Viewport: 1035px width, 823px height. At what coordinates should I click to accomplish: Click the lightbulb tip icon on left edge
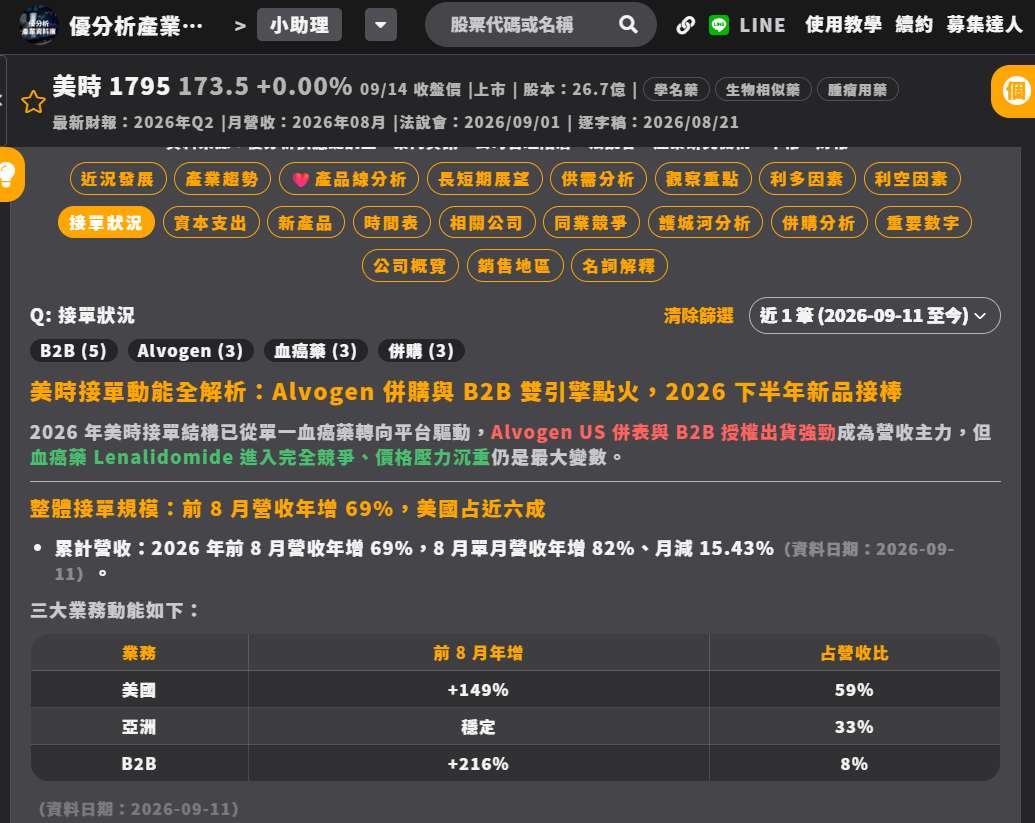[x=9, y=175]
